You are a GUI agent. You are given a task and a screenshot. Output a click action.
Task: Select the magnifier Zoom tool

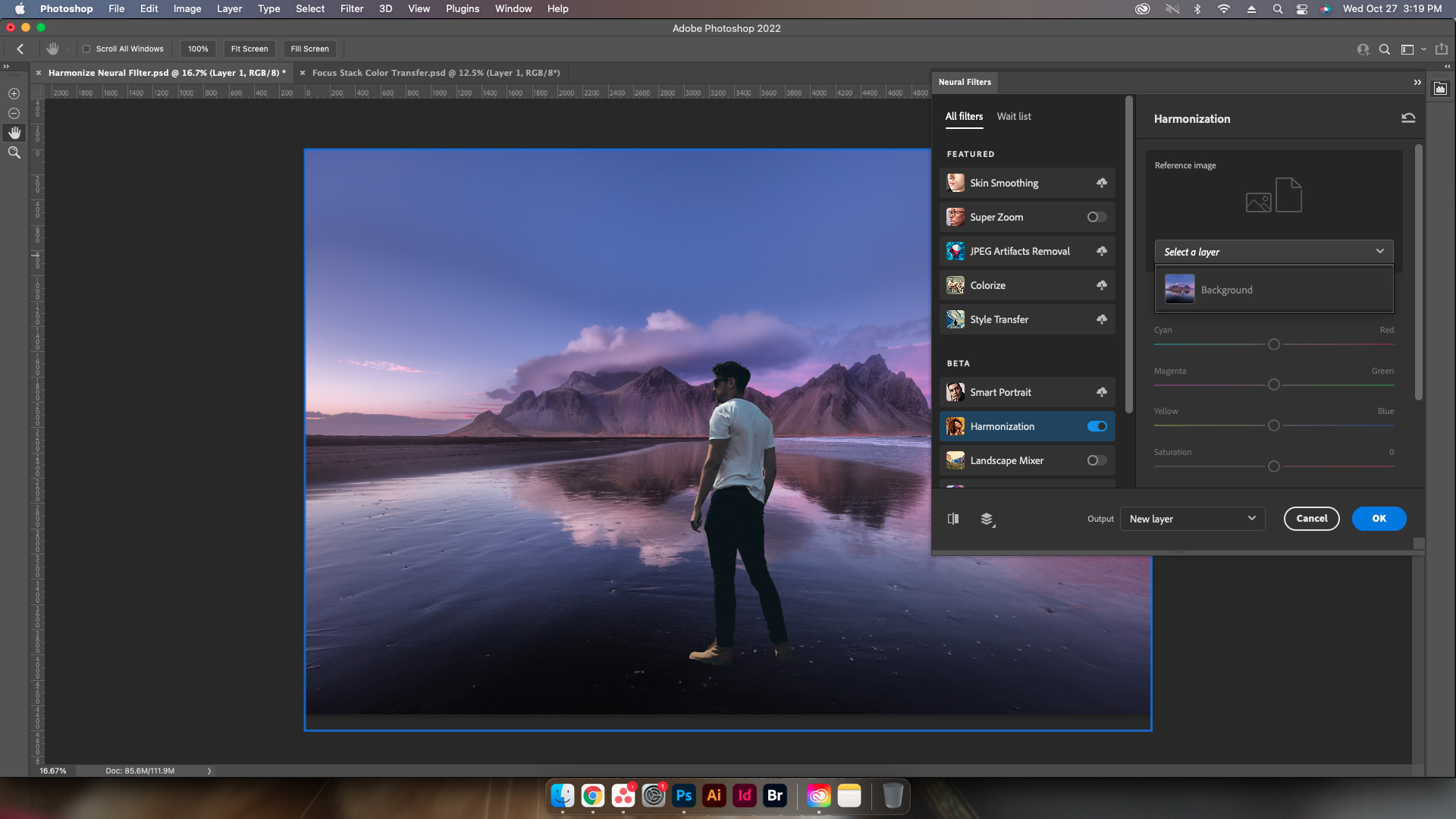coord(14,152)
